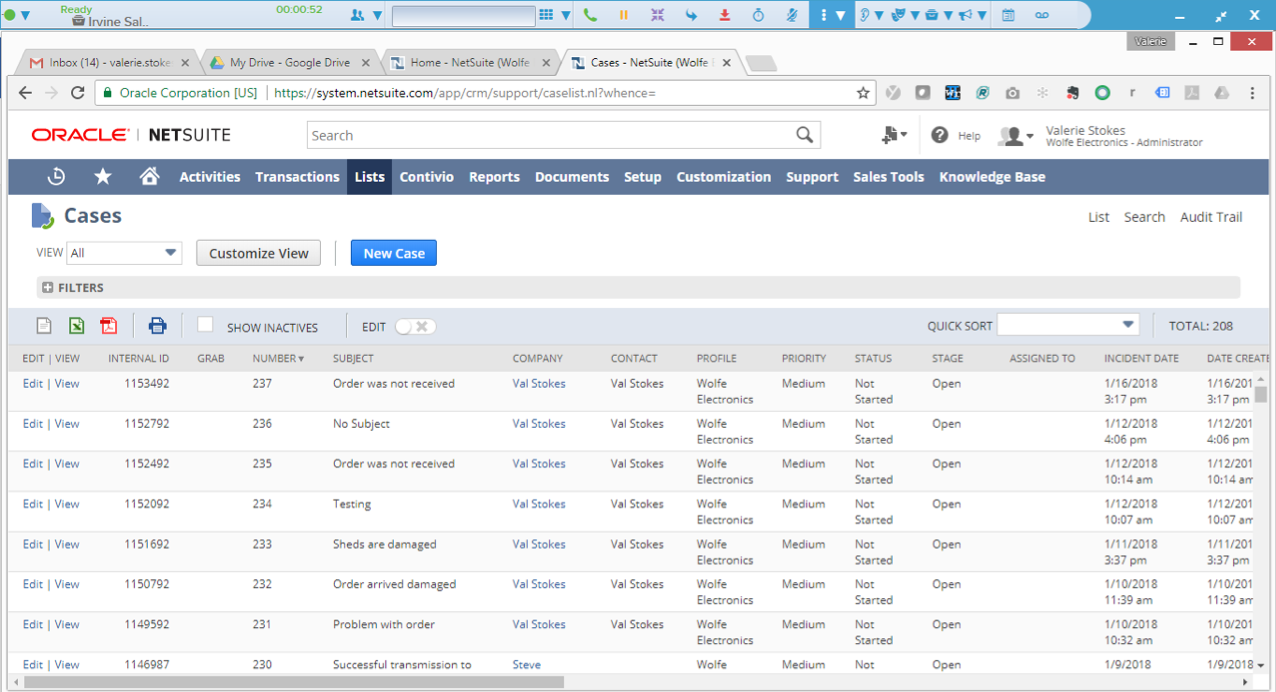This screenshot has height=692, width=1276.
Task: Open the View dropdown showing All
Action: pos(123,252)
